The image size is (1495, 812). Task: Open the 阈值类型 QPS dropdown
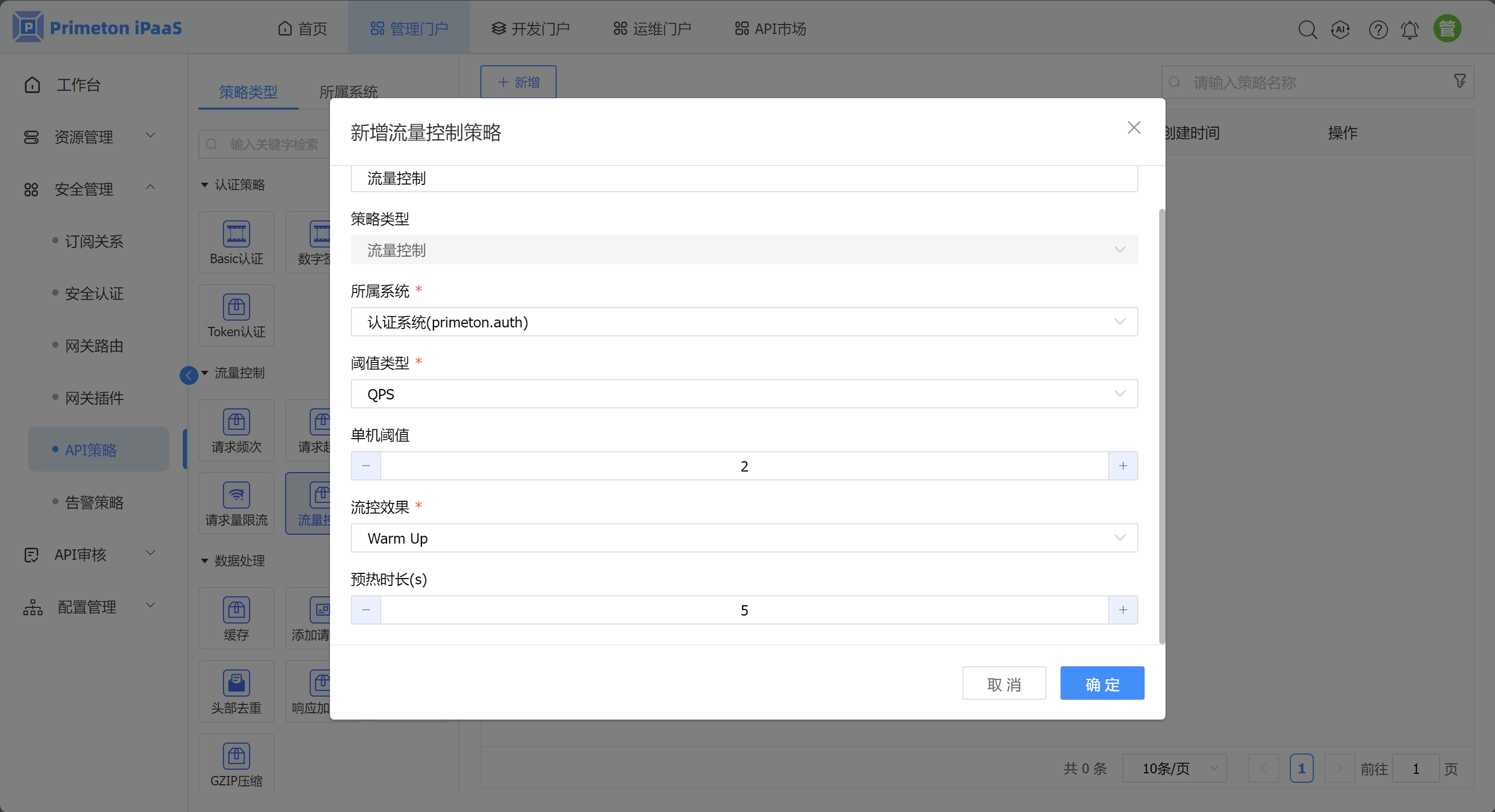tap(744, 394)
